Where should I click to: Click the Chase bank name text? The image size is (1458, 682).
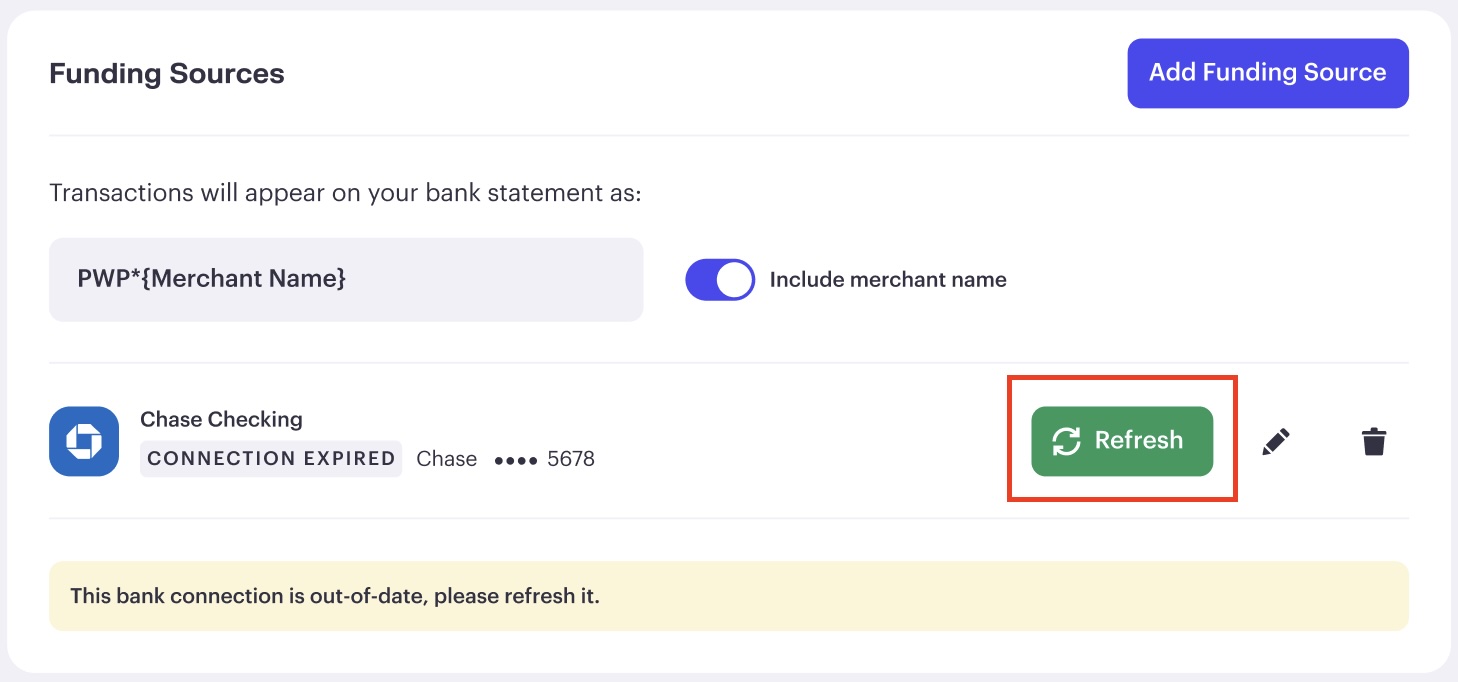coord(446,459)
